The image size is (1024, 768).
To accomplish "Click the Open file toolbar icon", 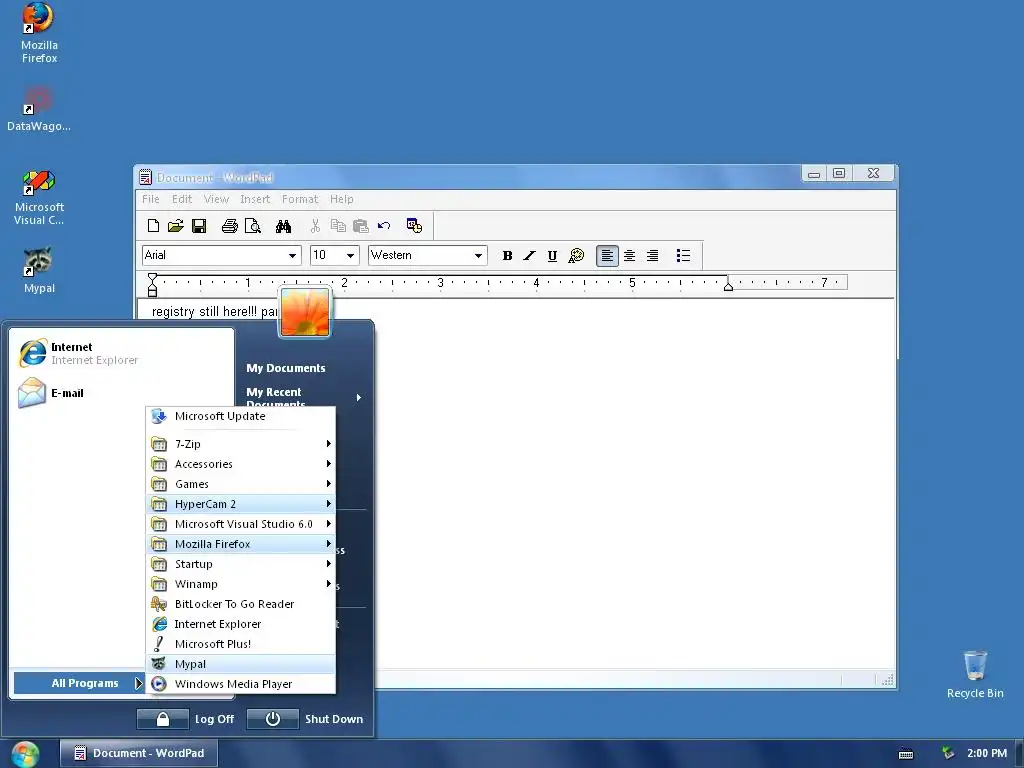I will [x=175, y=226].
